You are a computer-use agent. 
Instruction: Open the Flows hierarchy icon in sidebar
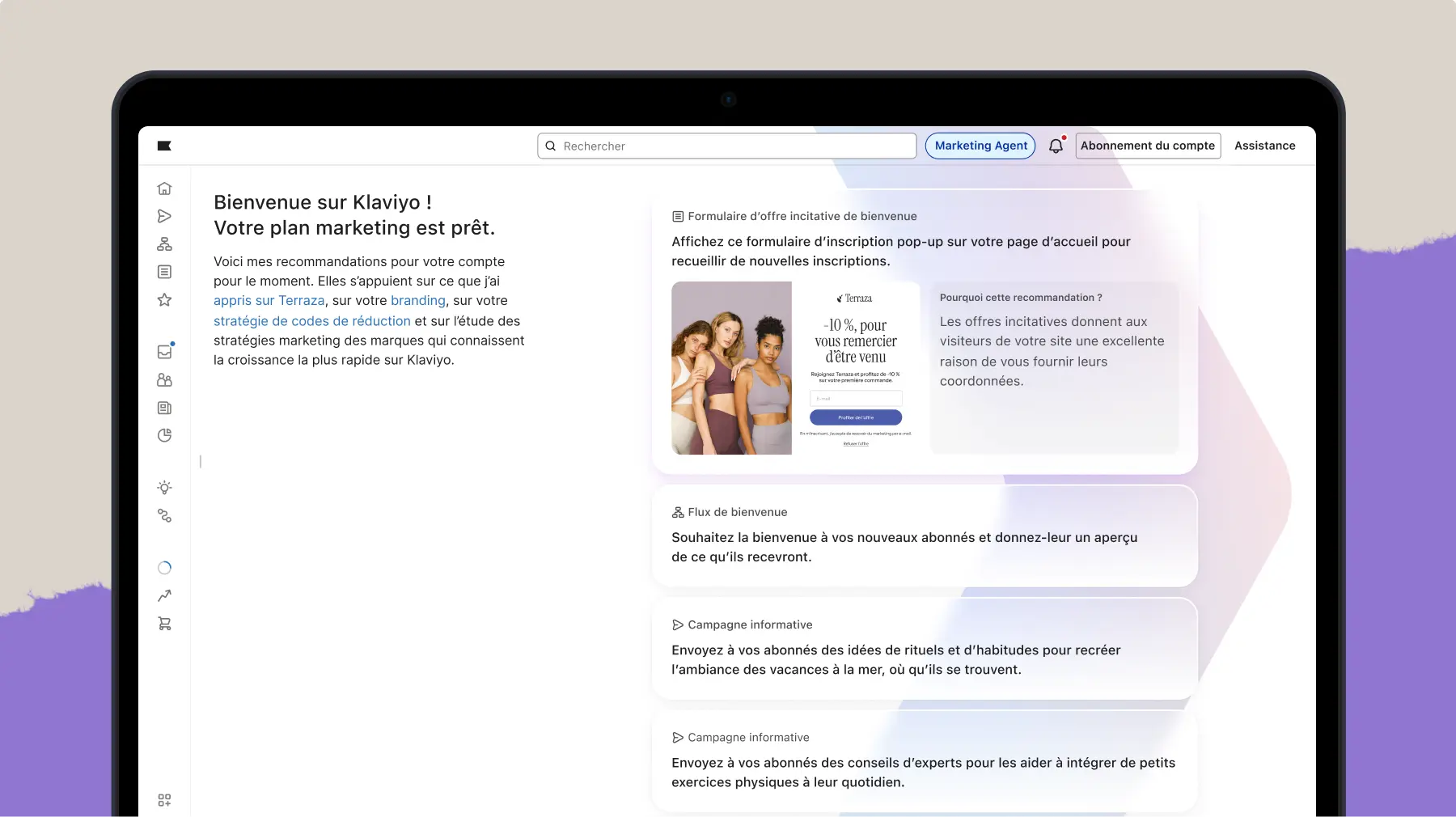pos(164,243)
